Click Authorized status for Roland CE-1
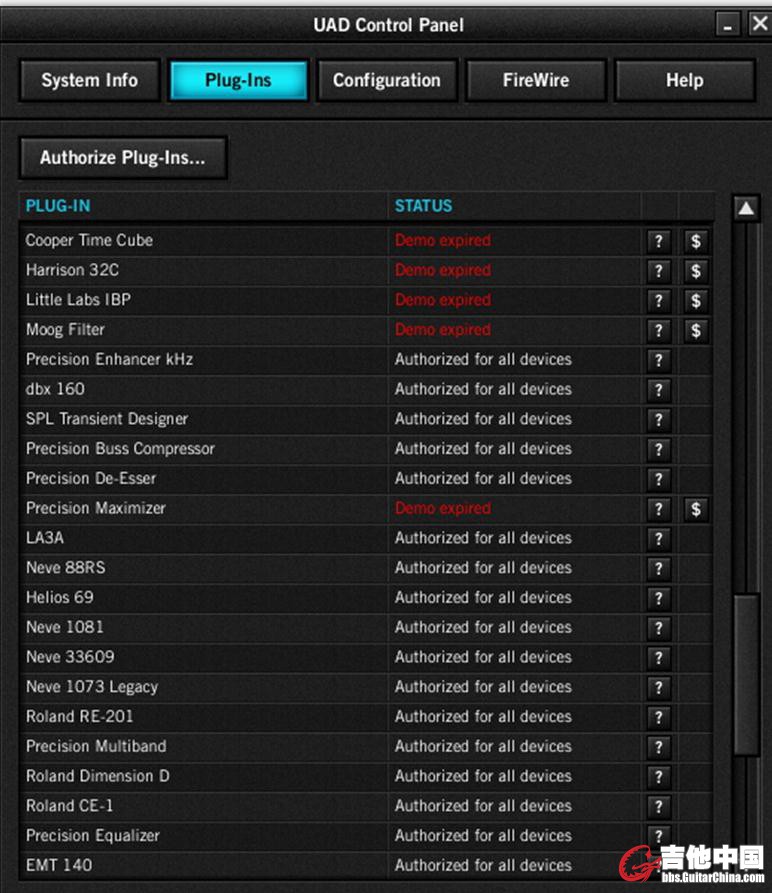This screenshot has height=893, width=772. [x=483, y=806]
